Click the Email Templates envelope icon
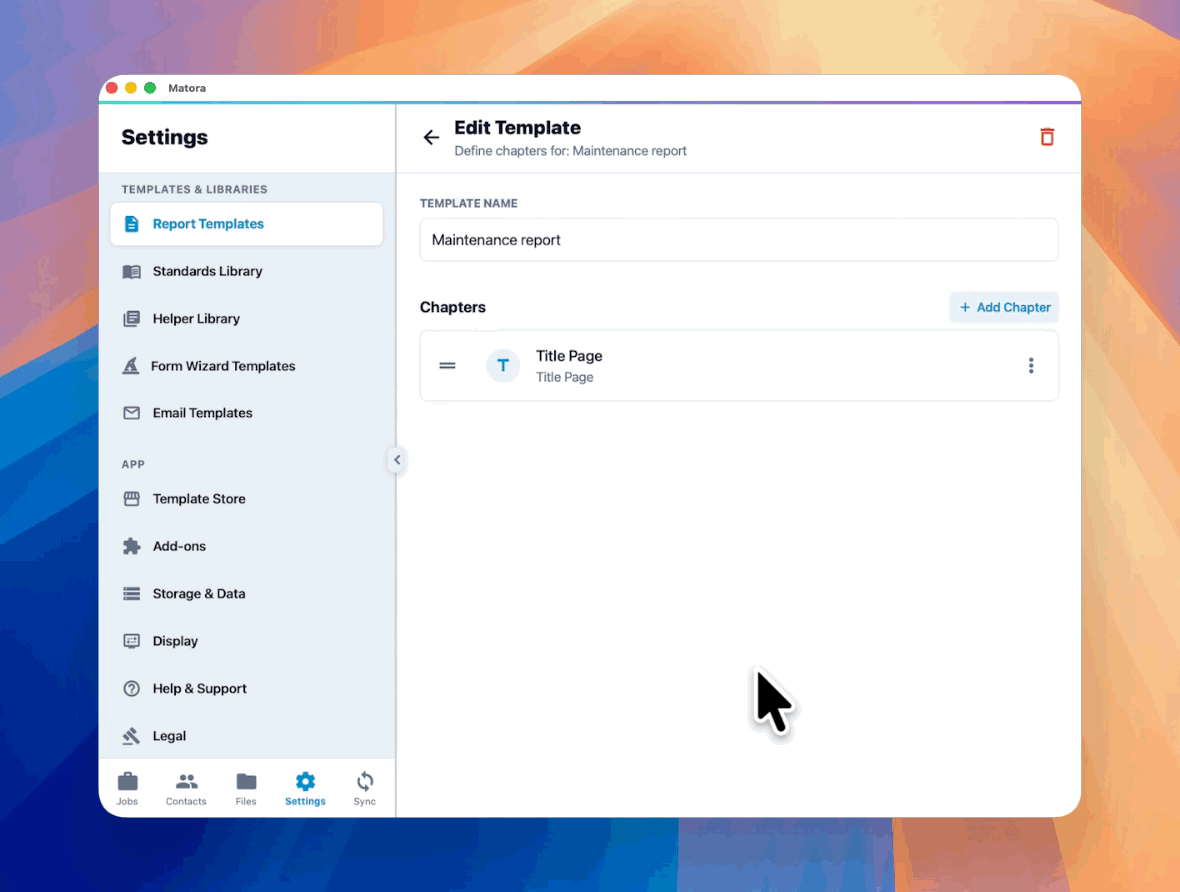Viewport: 1180px width, 892px height. (x=131, y=413)
